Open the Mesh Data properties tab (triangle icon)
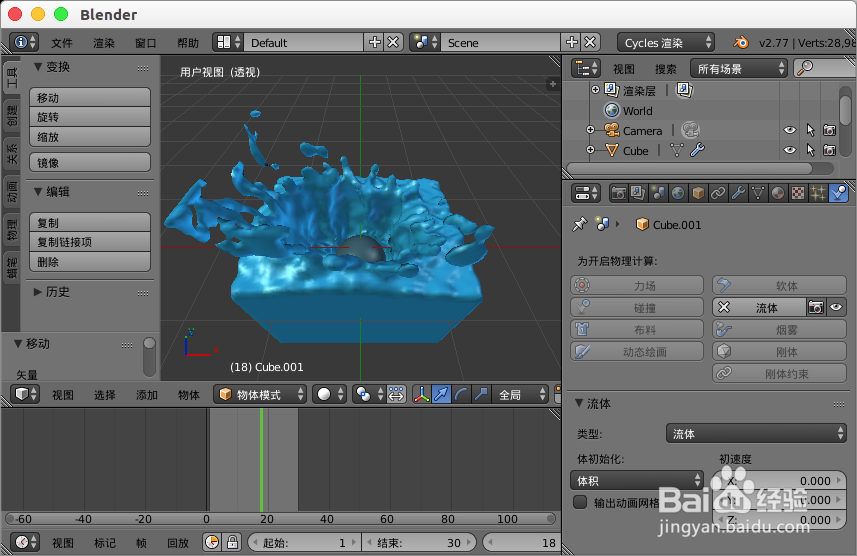The height and width of the screenshot is (556, 857). pyautogui.click(x=758, y=193)
